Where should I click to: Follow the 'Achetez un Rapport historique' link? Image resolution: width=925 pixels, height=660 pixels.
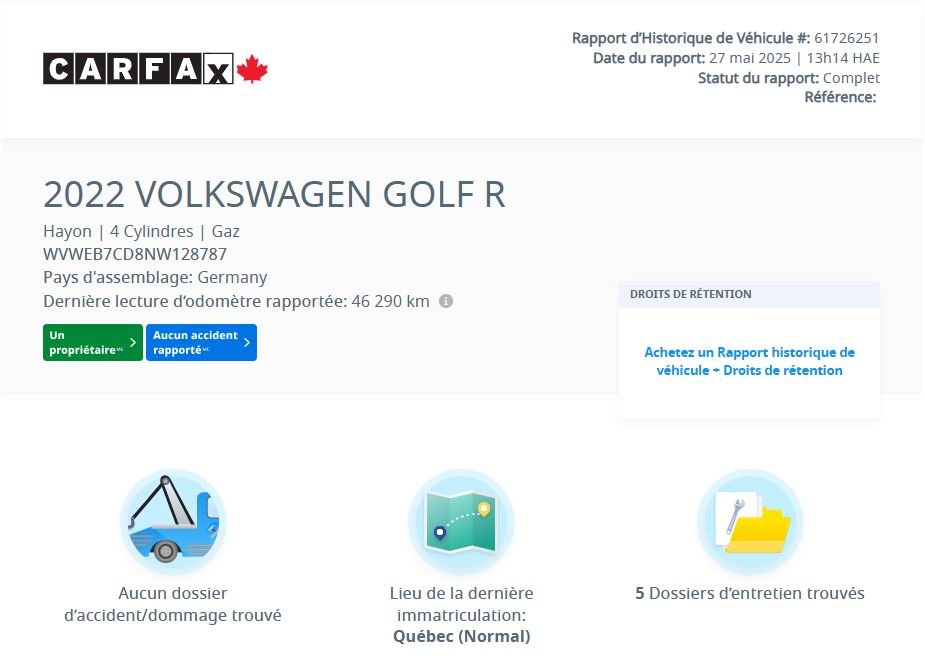click(749, 361)
